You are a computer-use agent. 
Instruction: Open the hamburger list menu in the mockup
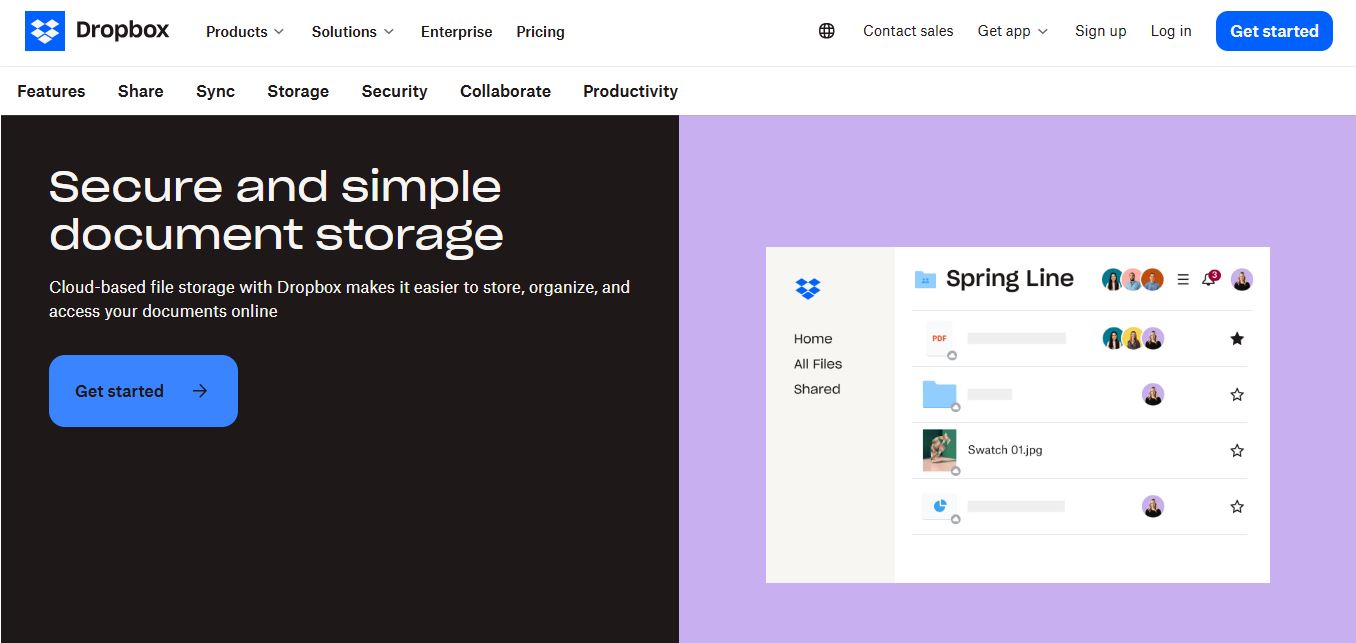[1183, 280]
